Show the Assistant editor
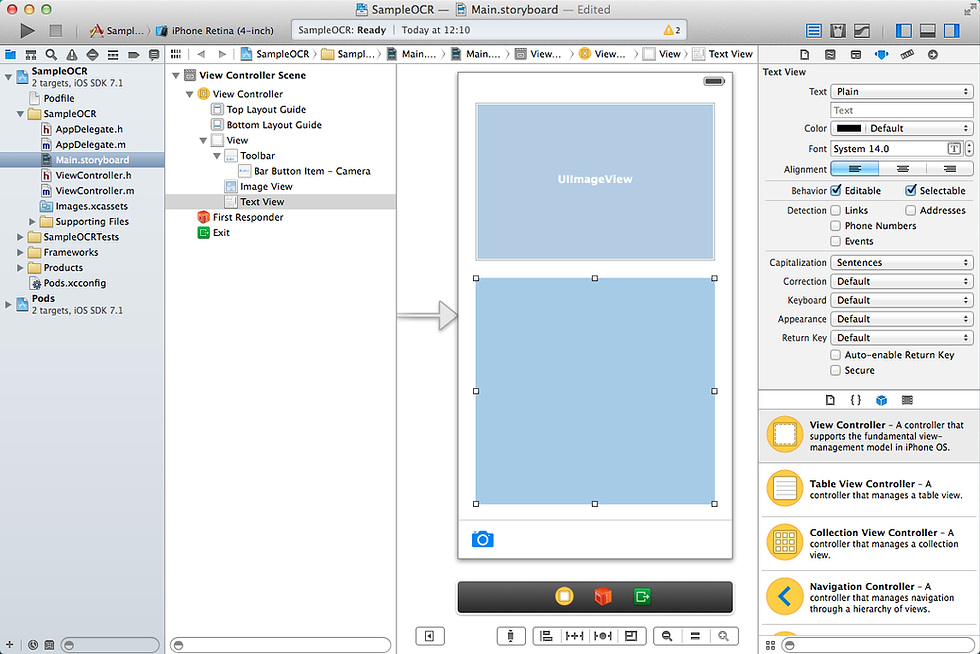 [x=838, y=31]
